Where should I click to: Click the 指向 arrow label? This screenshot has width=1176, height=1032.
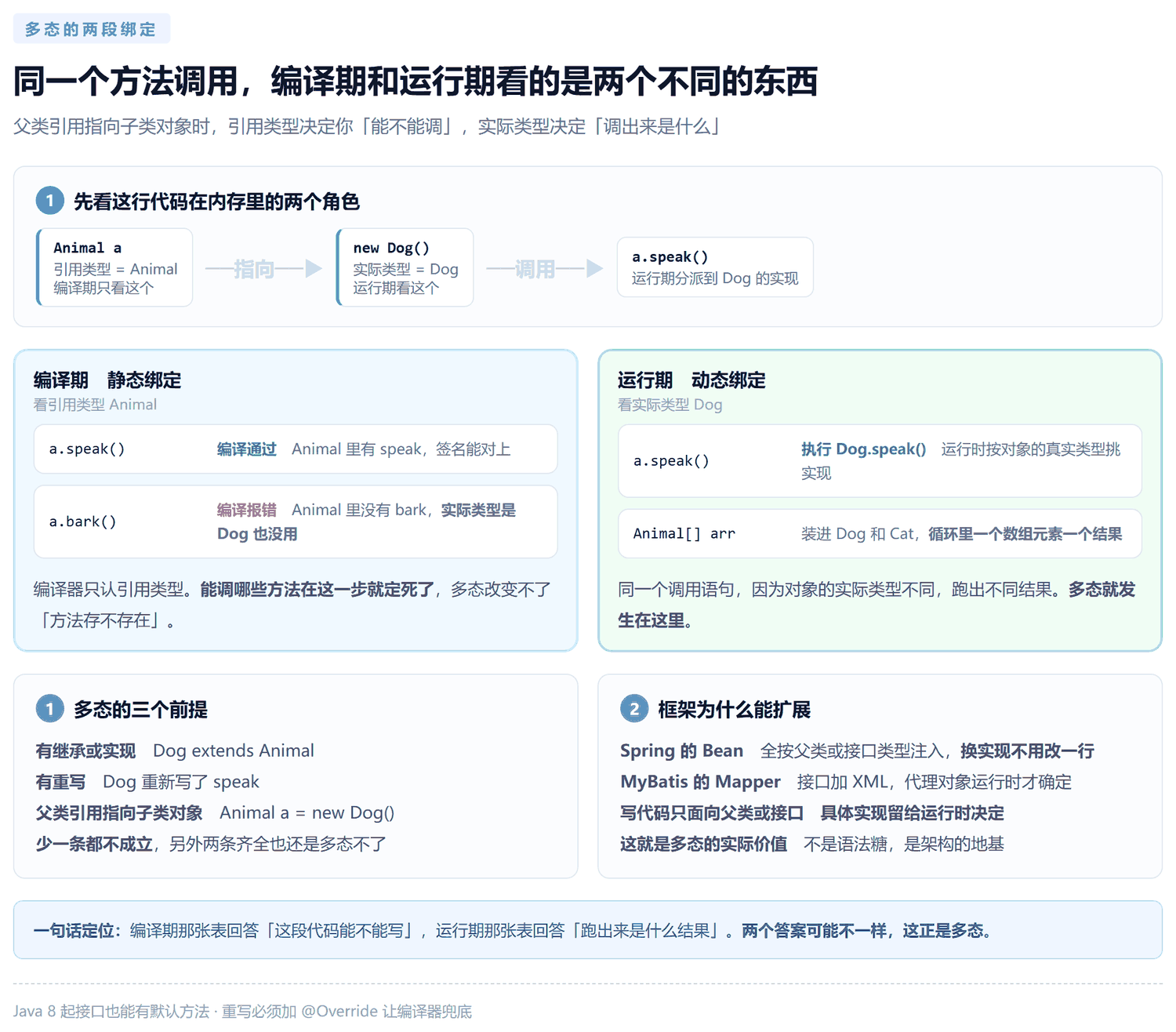(254, 269)
